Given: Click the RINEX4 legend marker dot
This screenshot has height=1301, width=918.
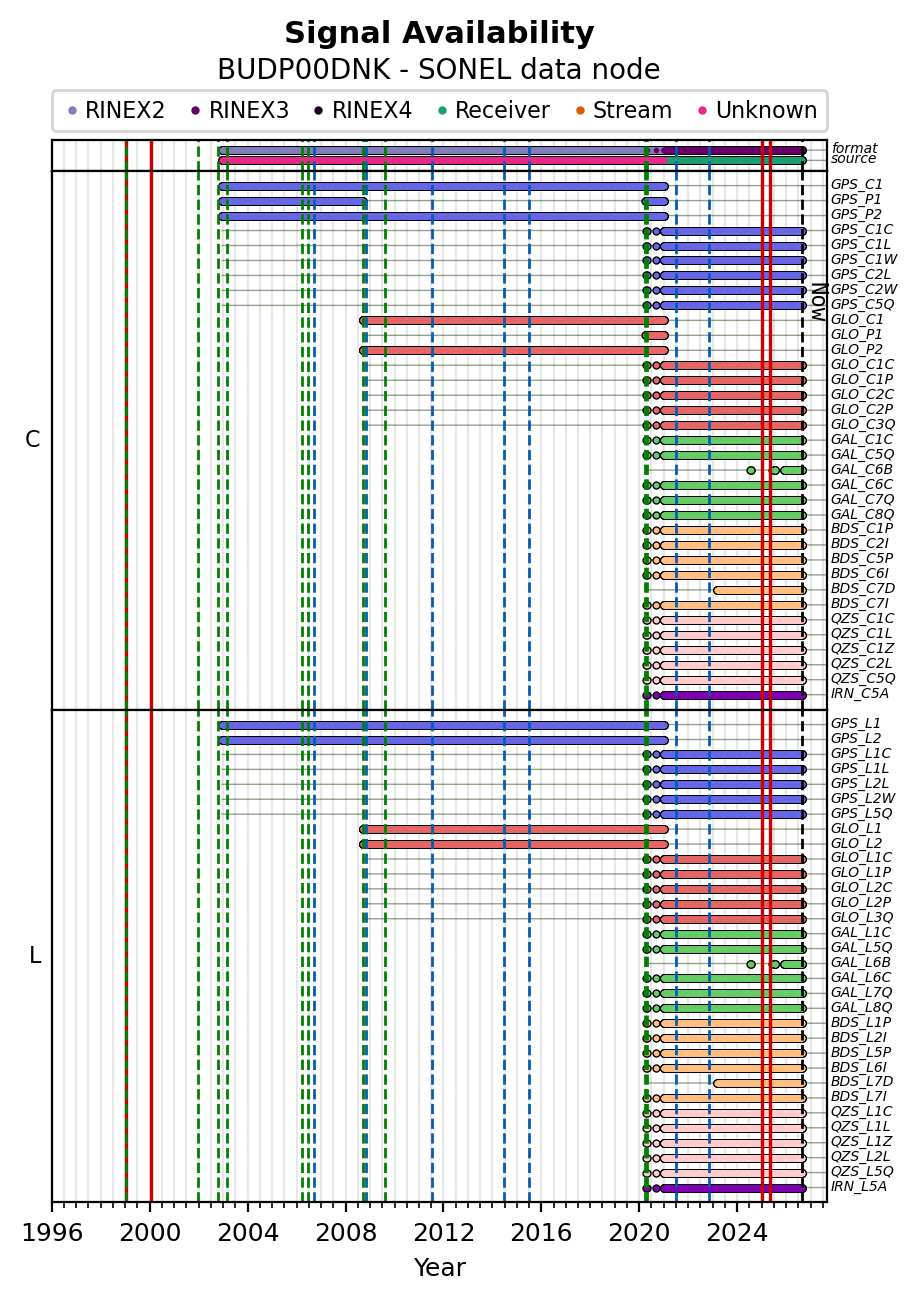Looking at the screenshot, I should pos(318,111).
